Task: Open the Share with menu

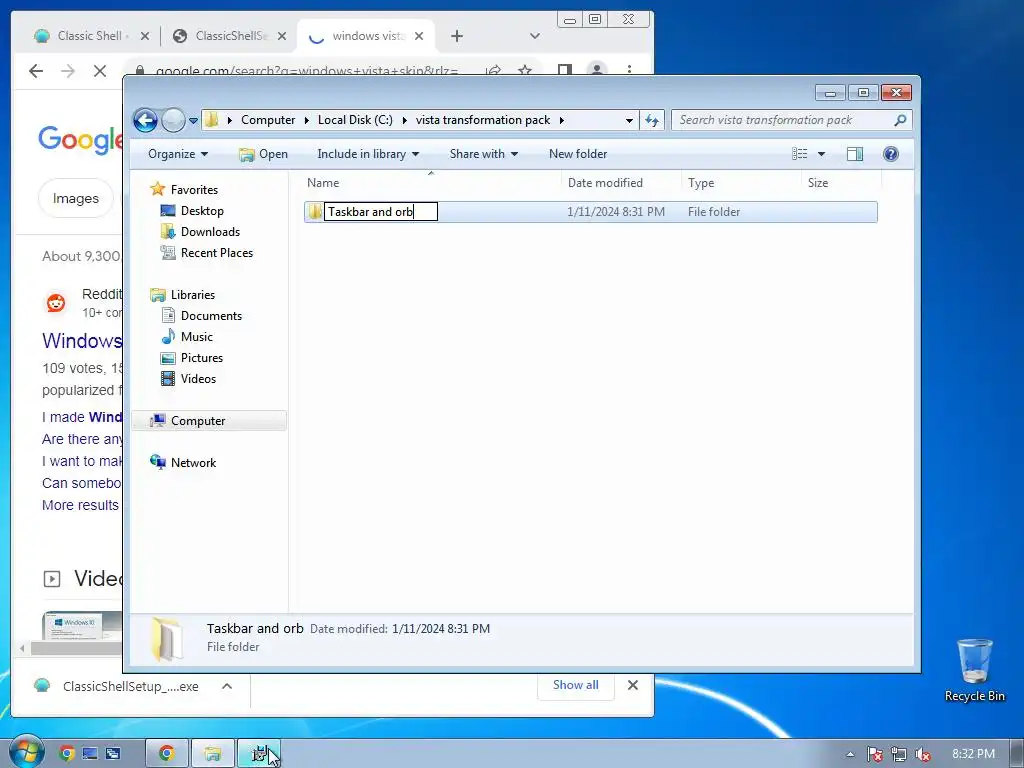Action: pyautogui.click(x=483, y=154)
